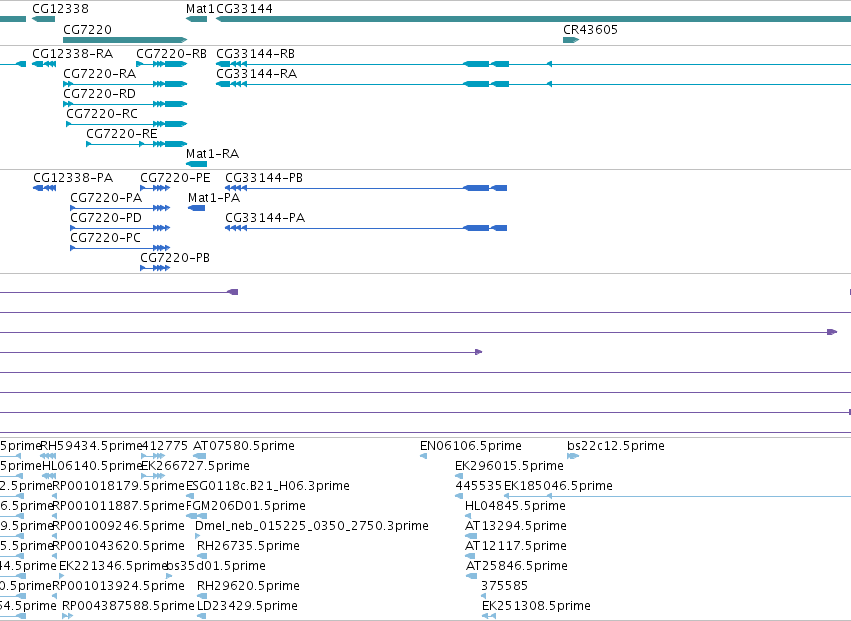851x621 pixels.
Task: Select EST ESG0118c.B21_H06.3prime
Action: (x=189, y=496)
